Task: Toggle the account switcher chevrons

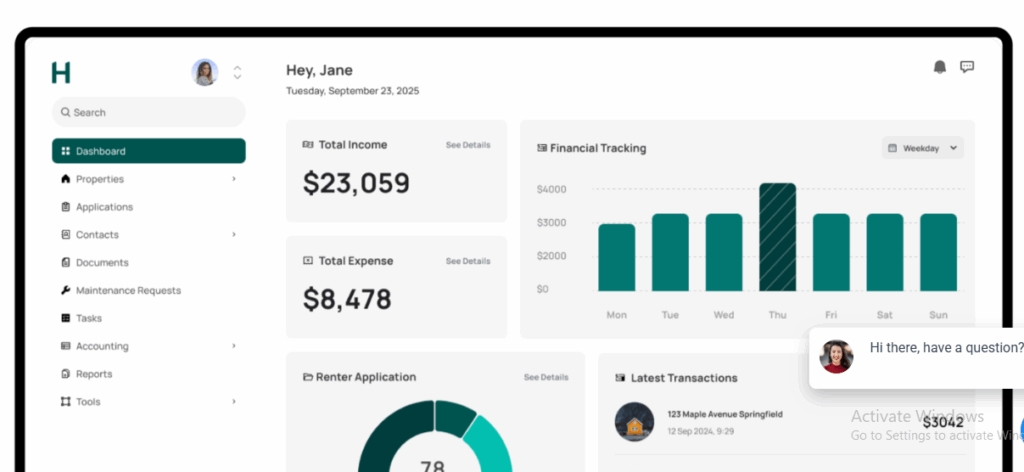Action: 238,72
